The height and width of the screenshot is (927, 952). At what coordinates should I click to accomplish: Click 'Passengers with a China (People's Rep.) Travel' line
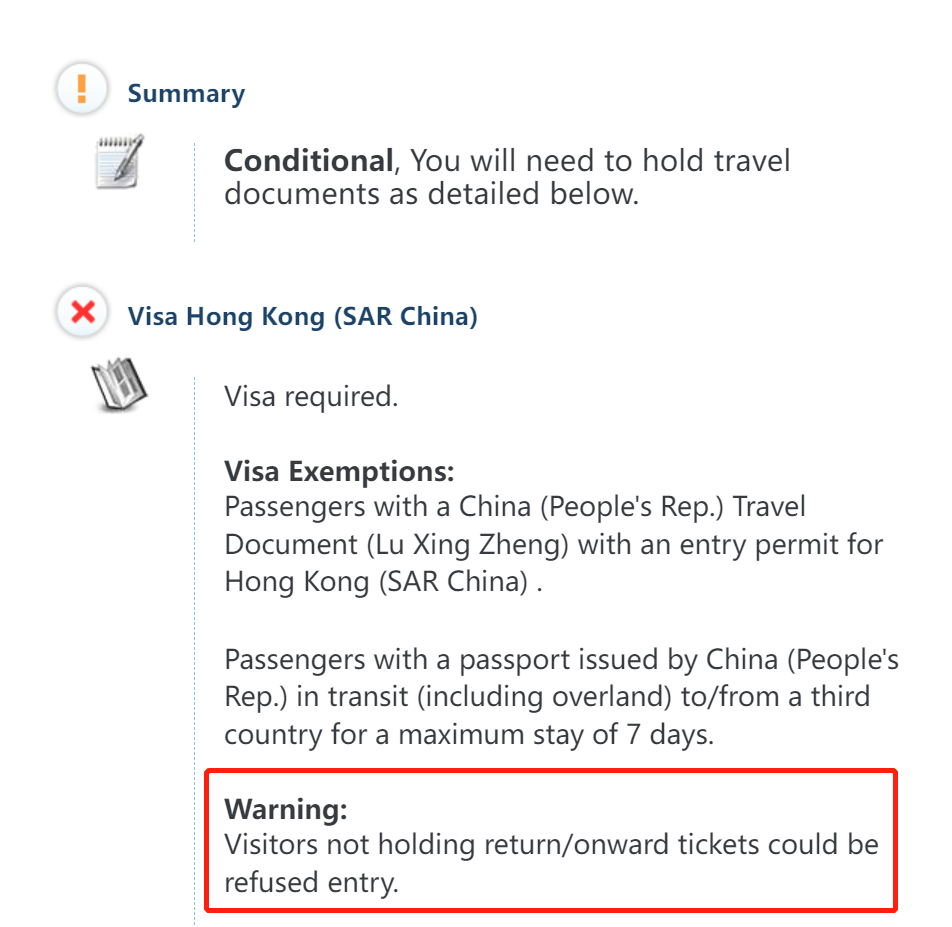coord(514,507)
